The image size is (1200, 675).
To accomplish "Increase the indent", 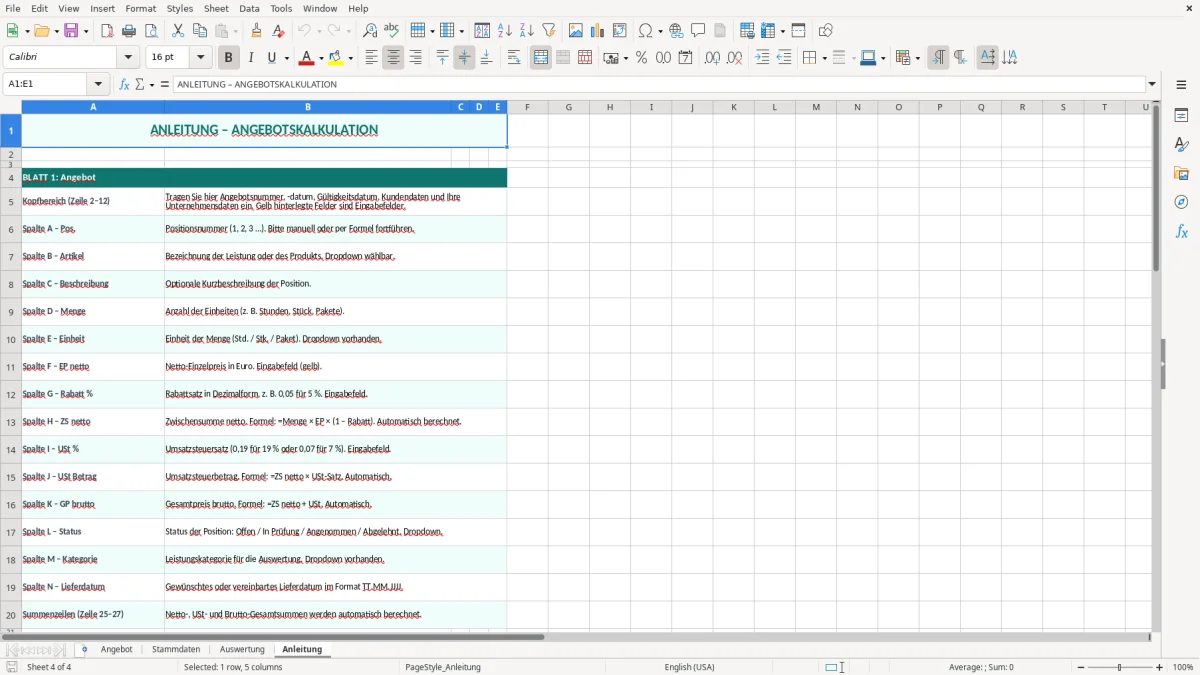I will click(762, 58).
